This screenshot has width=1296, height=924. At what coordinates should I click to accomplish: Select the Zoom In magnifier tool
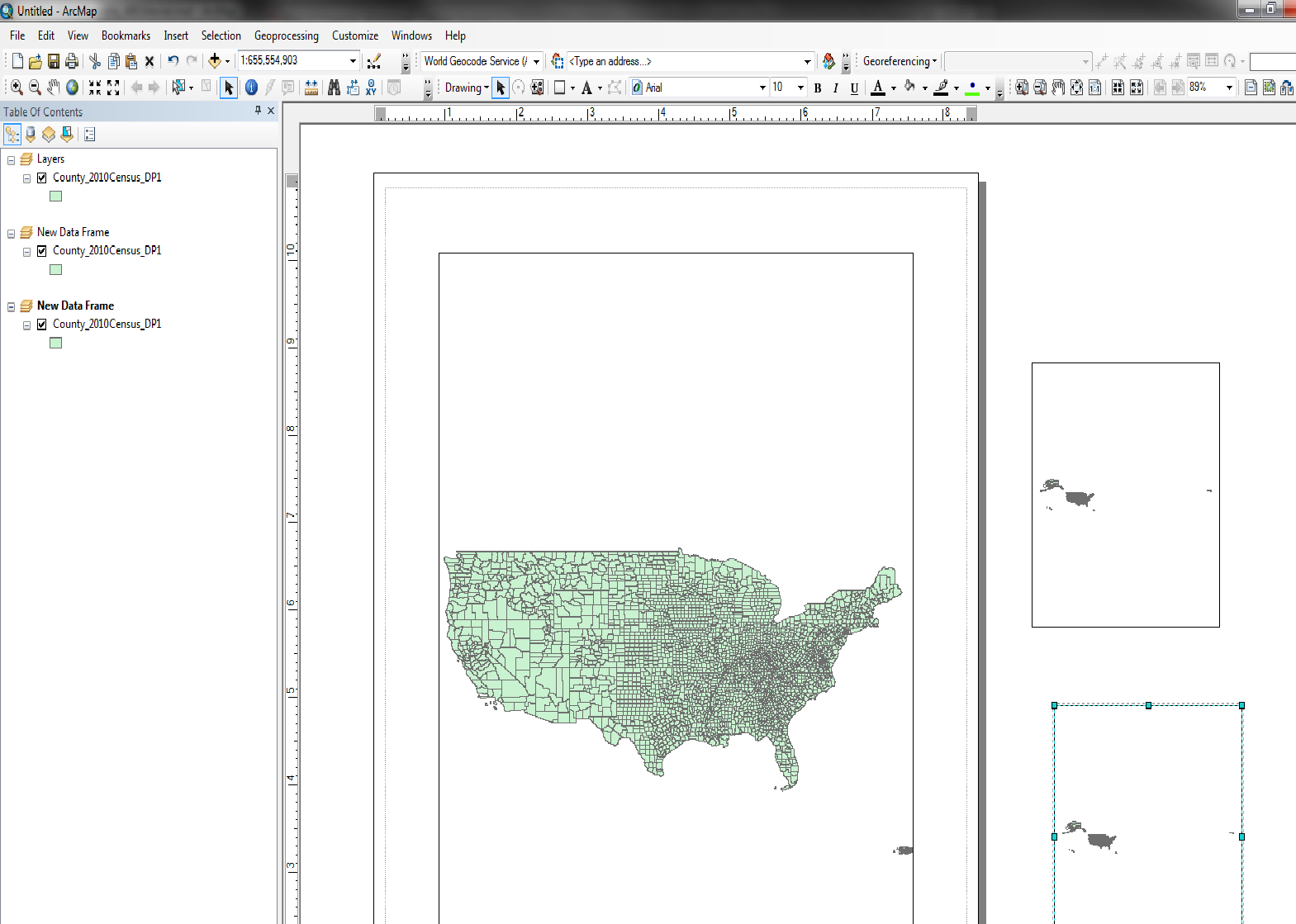[x=17, y=88]
